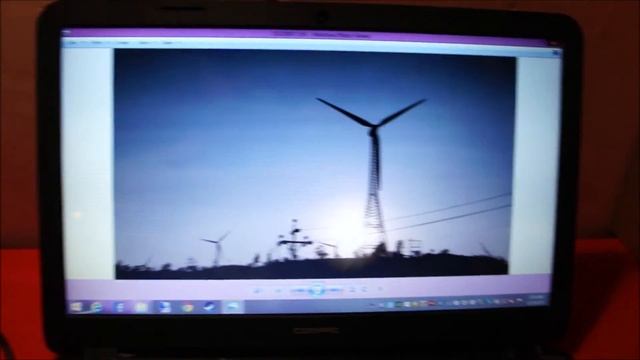Screen dimensions: 640x360
Task: Open File Explorer folder on taskbar
Action: click(141, 307)
